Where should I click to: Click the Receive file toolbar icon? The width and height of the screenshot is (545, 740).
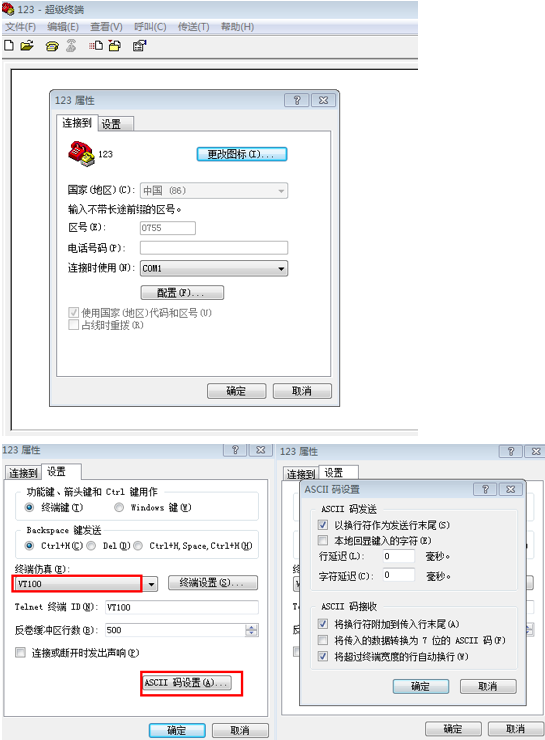[x=115, y=46]
